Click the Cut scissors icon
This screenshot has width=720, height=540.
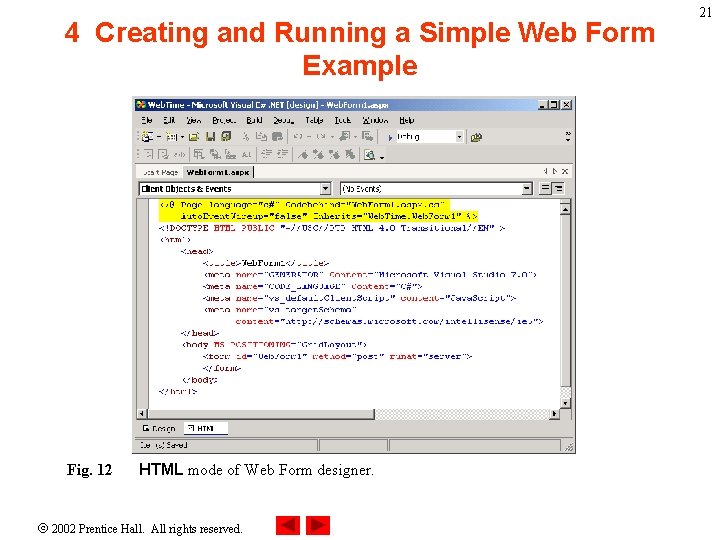[246, 136]
